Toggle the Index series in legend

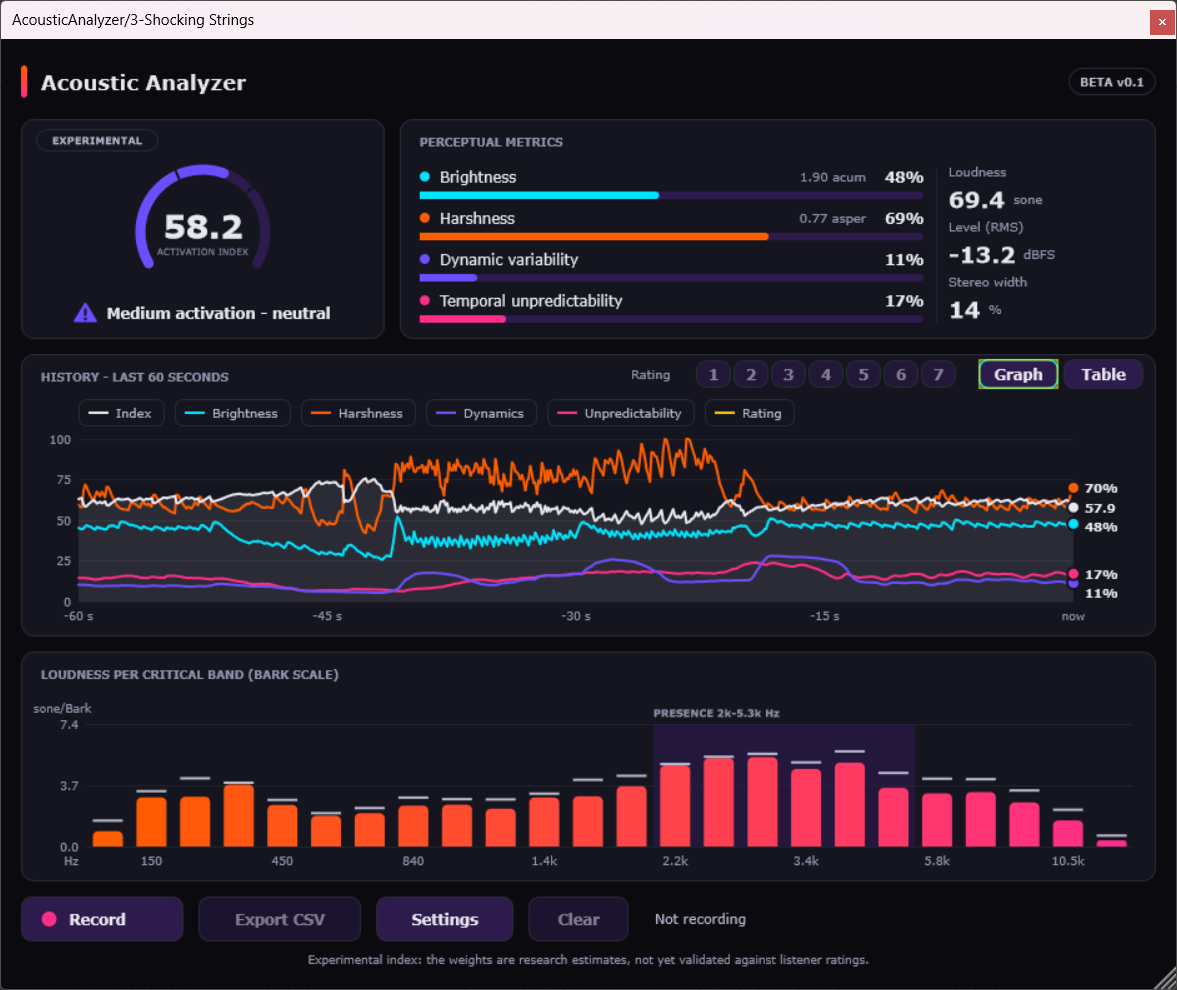coord(121,413)
